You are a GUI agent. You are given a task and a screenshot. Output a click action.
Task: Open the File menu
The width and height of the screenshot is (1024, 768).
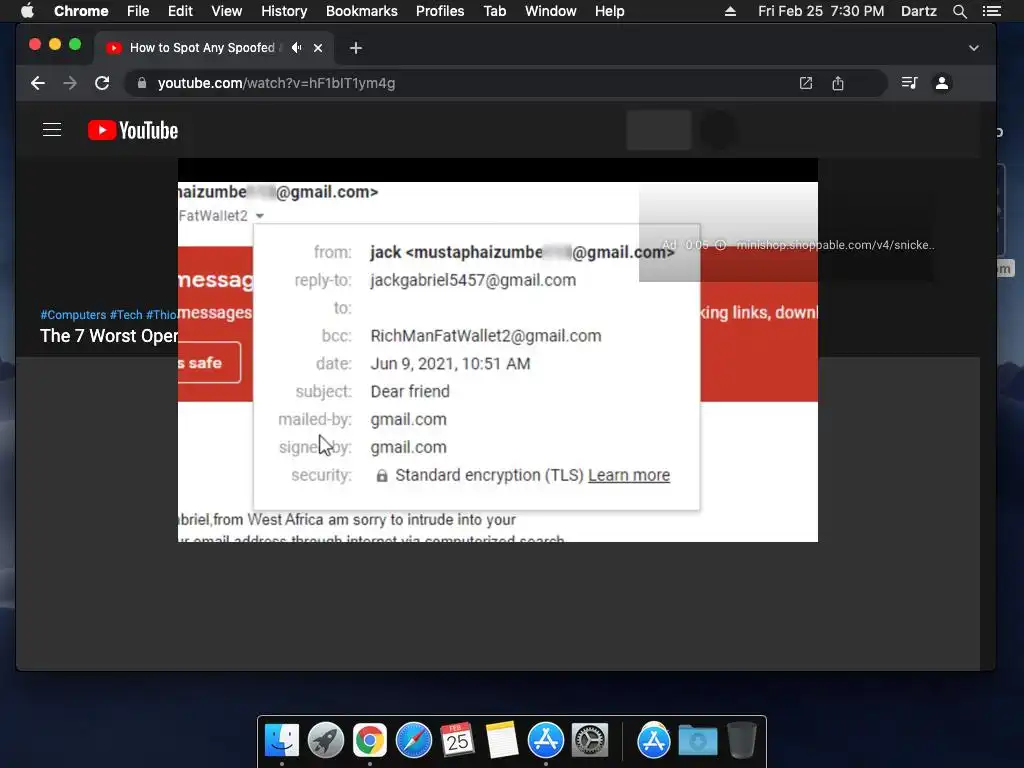click(138, 11)
